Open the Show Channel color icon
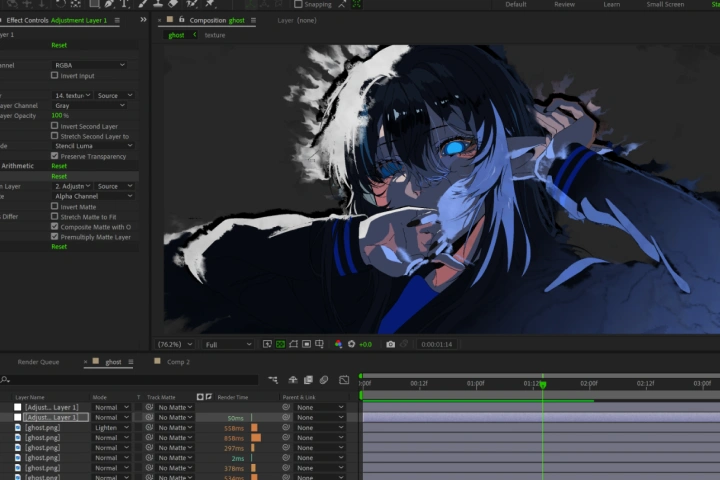Image resolution: width=720 pixels, height=480 pixels. click(338, 344)
